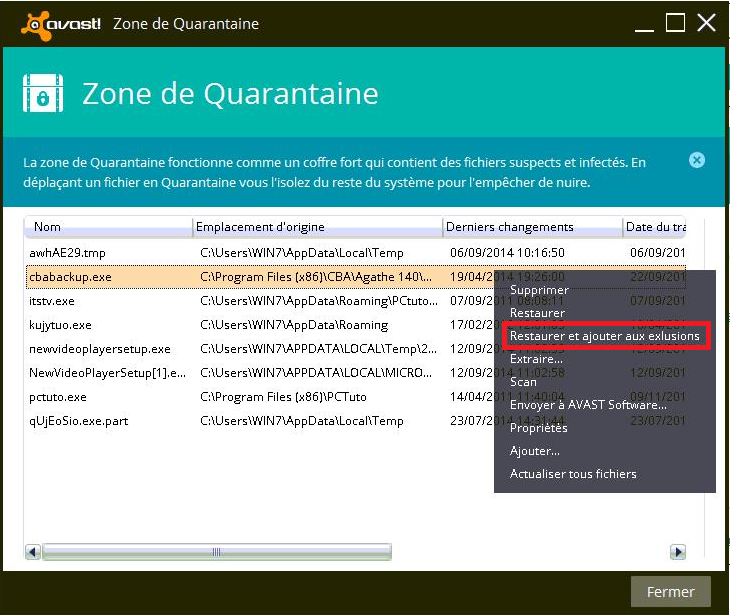This screenshot has width=730, height=616.
Task: Sort by the Nom column header
Action: (108, 227)
